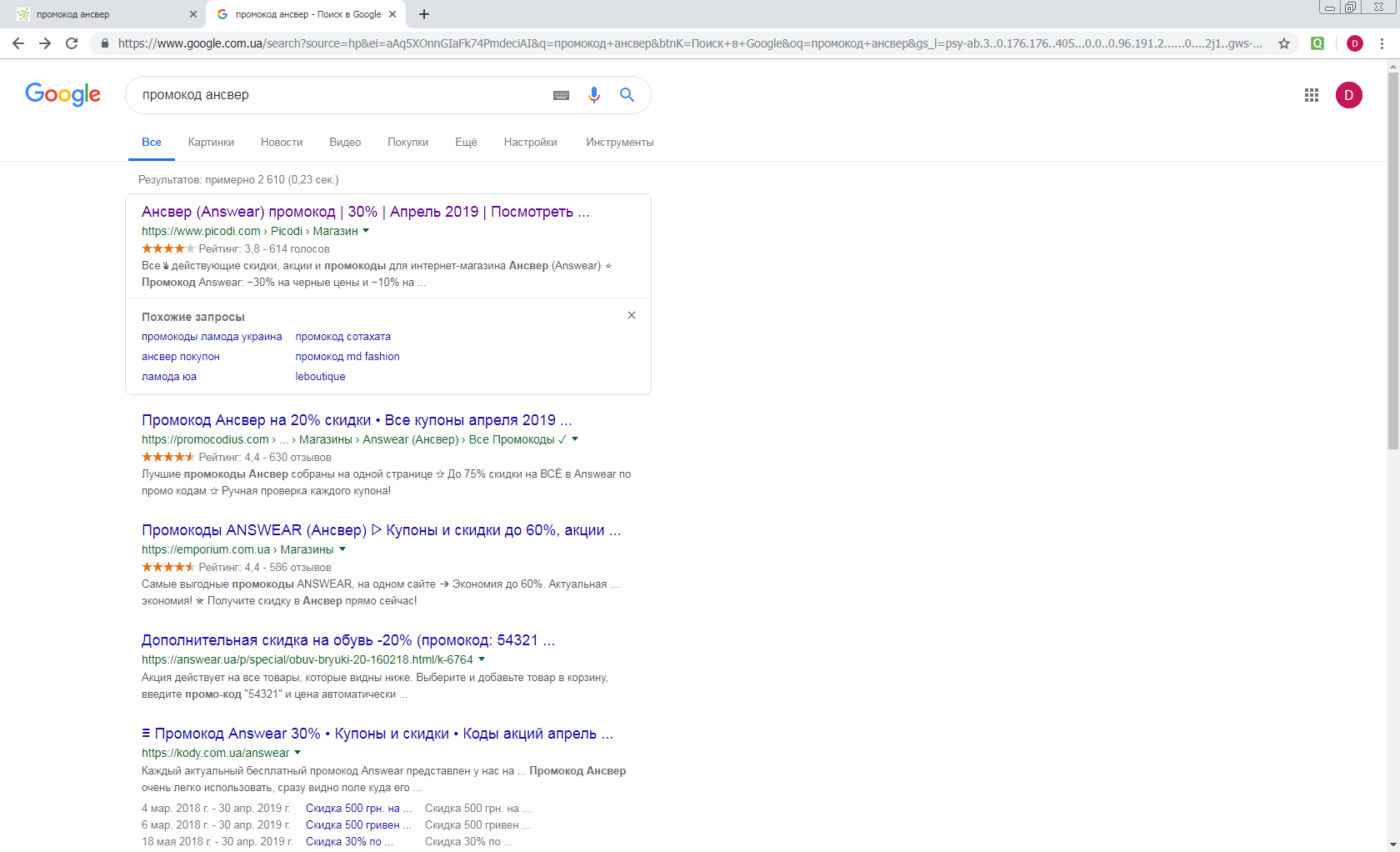This screenshot has height=852, width=1400.
Task: Focus the browser address bar URL
Action: tap(690, 43)
